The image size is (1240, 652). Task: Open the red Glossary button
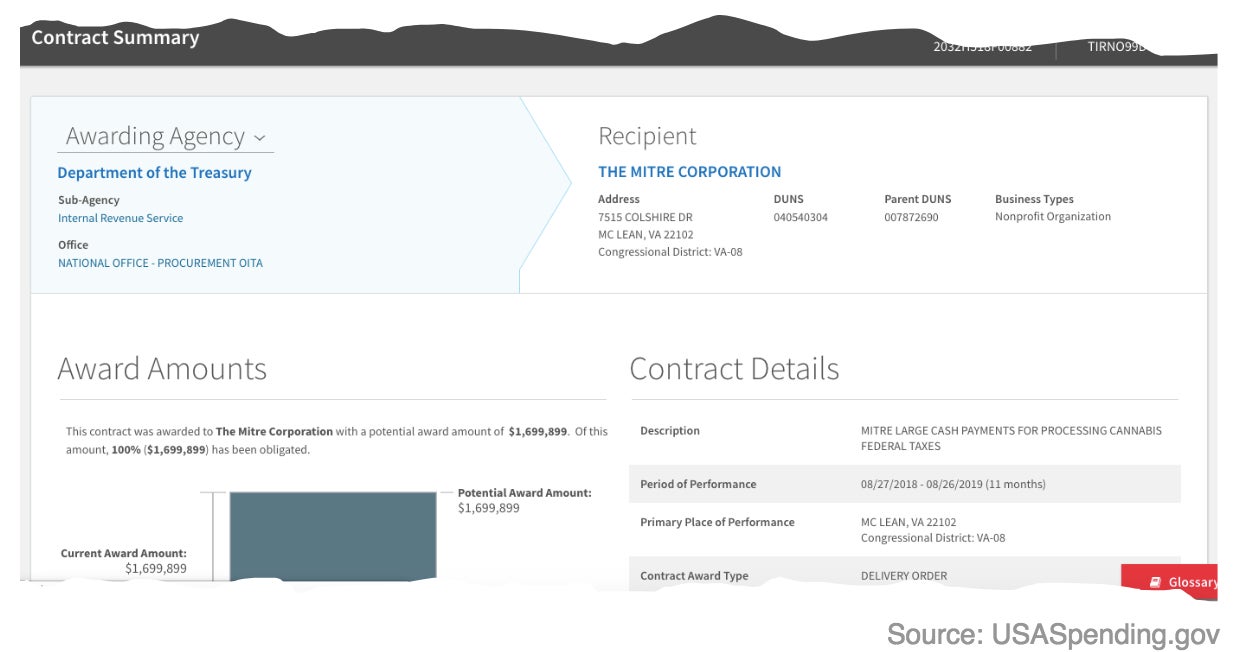[1170, 581]
